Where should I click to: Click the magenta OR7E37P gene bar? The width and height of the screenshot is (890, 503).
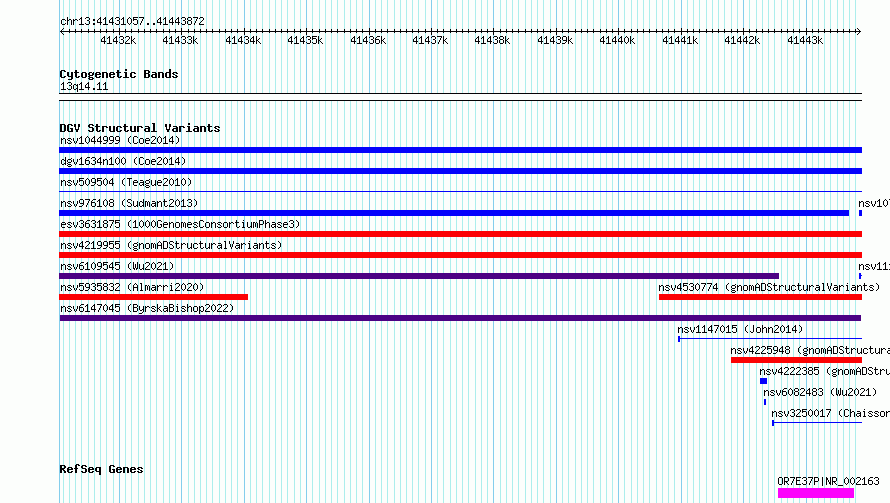(816, 493)
